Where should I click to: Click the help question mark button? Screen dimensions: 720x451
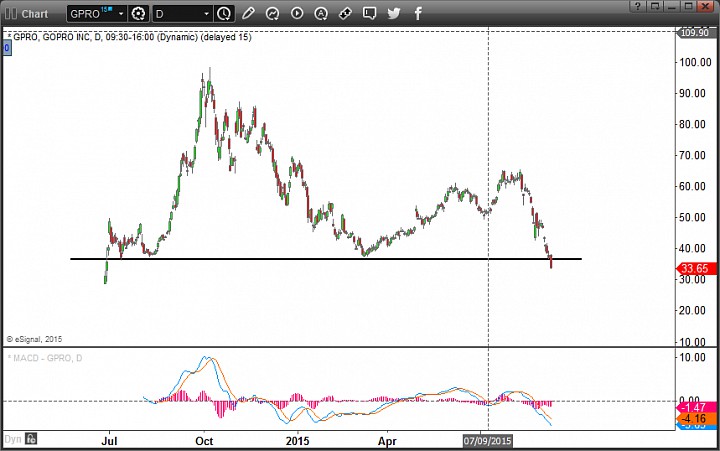coord(638,6)
